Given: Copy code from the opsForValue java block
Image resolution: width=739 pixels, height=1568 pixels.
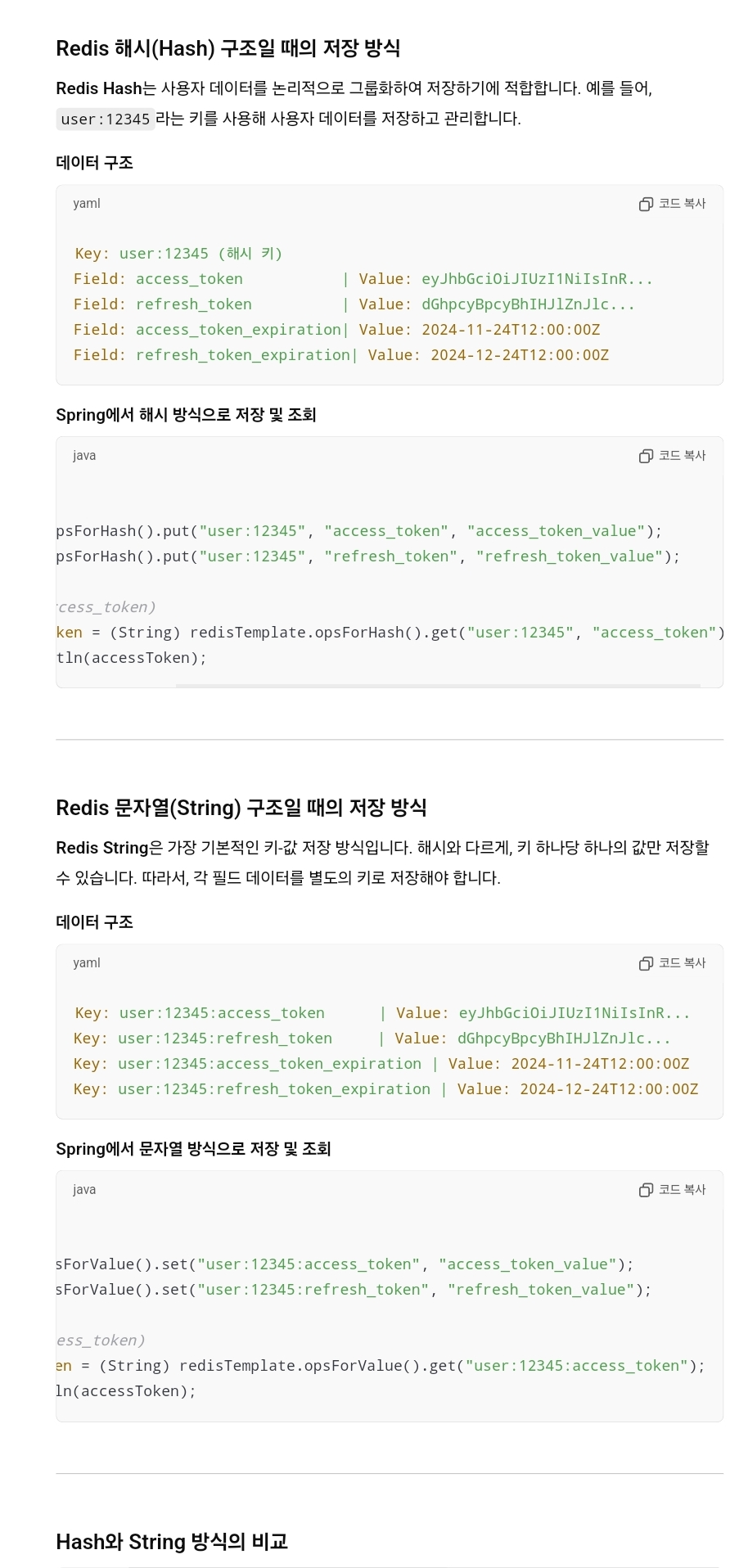Looking at the screenshot, I should [672, 1190].
